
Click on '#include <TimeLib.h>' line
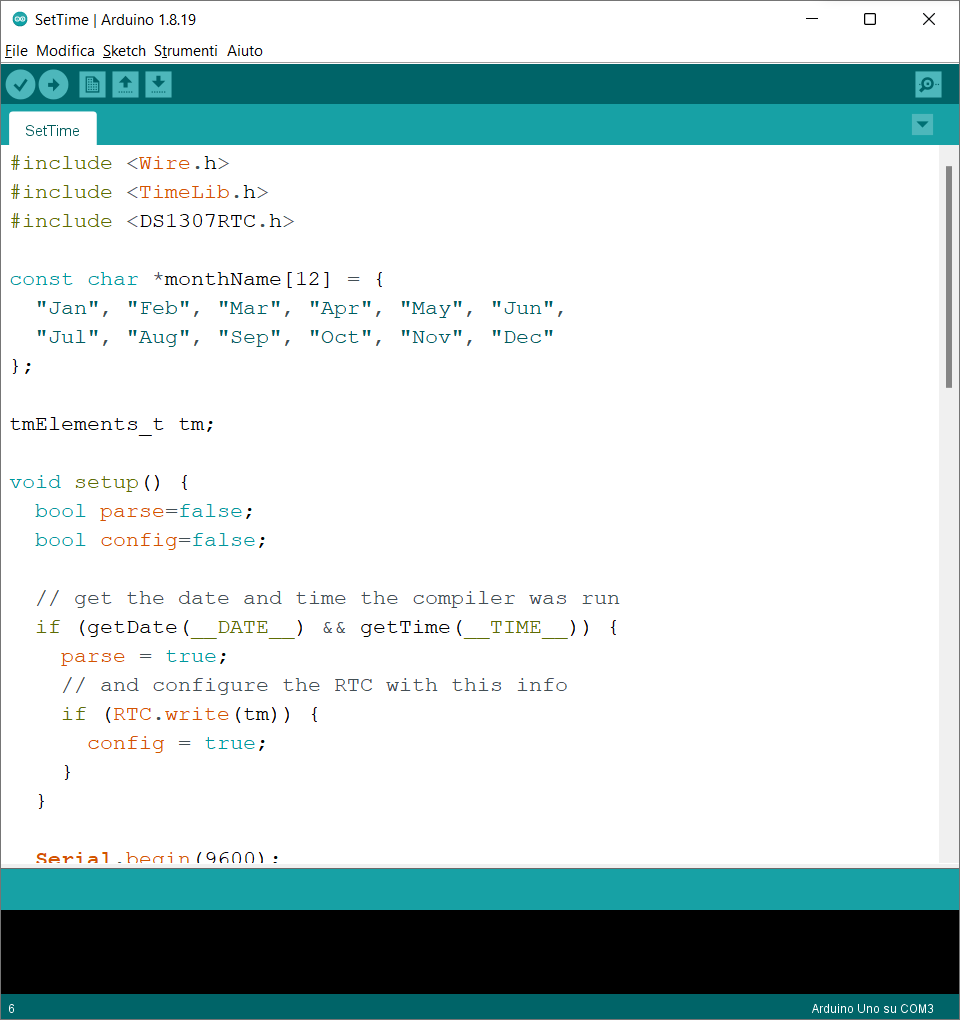139,193
